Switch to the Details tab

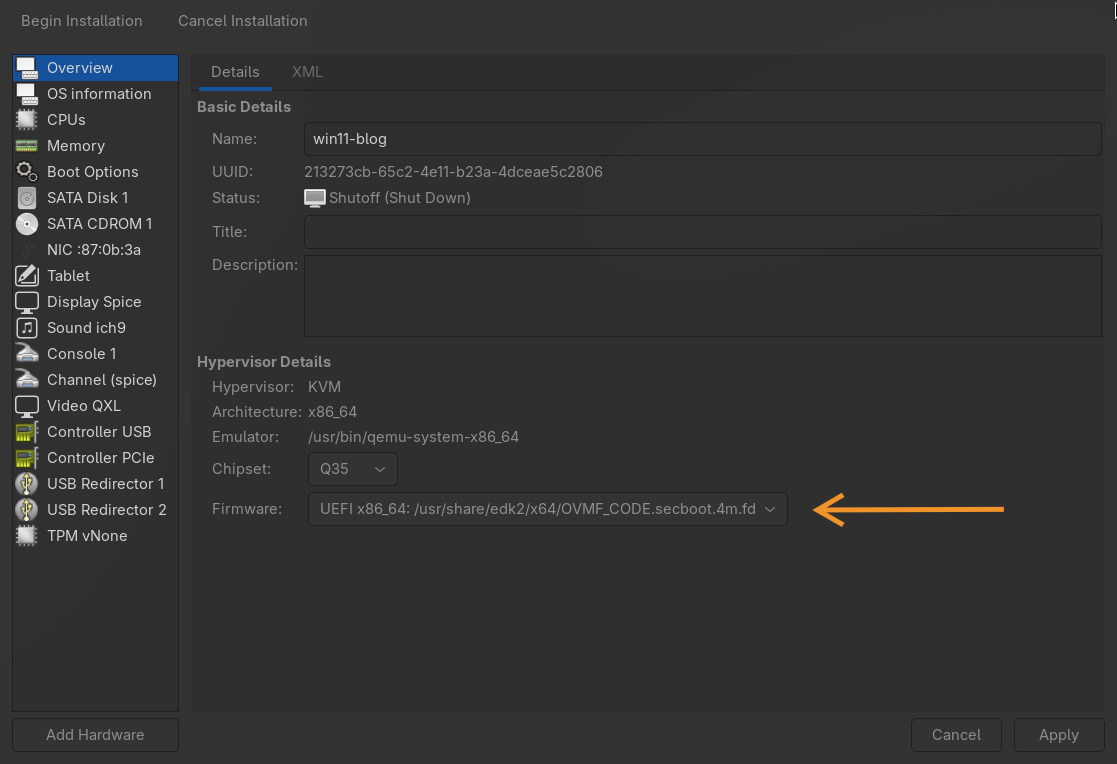pos(235,72)
